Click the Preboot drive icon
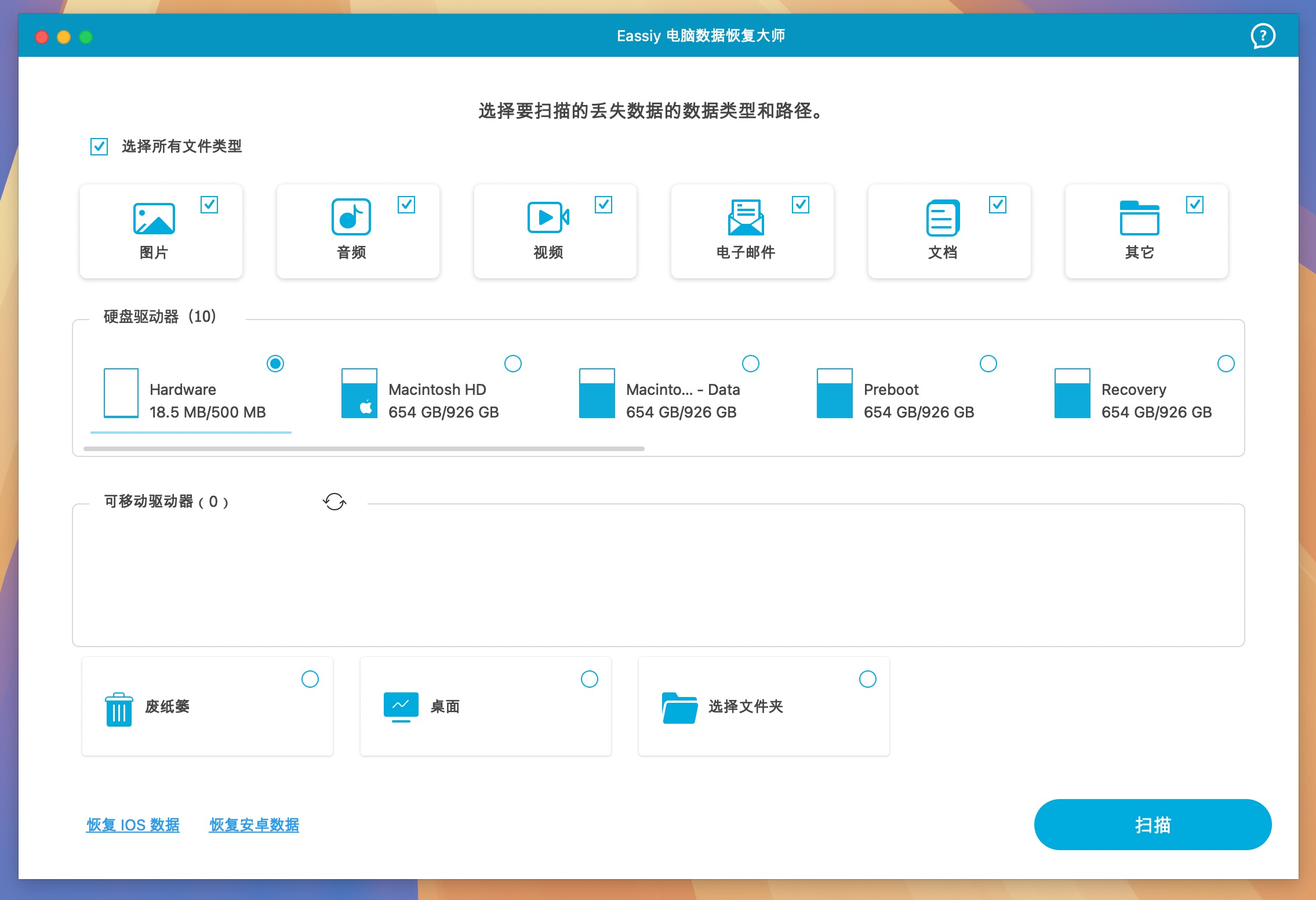1316x900 pixels. coord(835,393)
